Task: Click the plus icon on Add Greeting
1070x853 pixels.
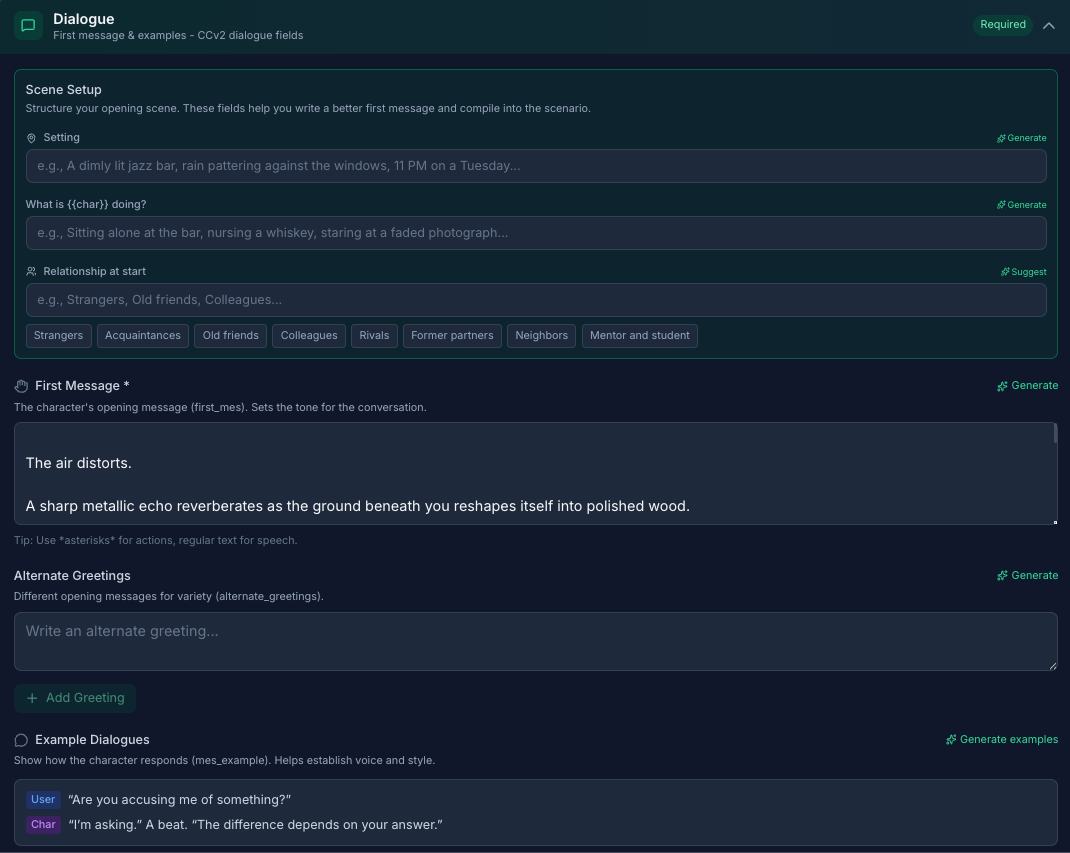Action: pyautogui.click(x=32, y=698)
